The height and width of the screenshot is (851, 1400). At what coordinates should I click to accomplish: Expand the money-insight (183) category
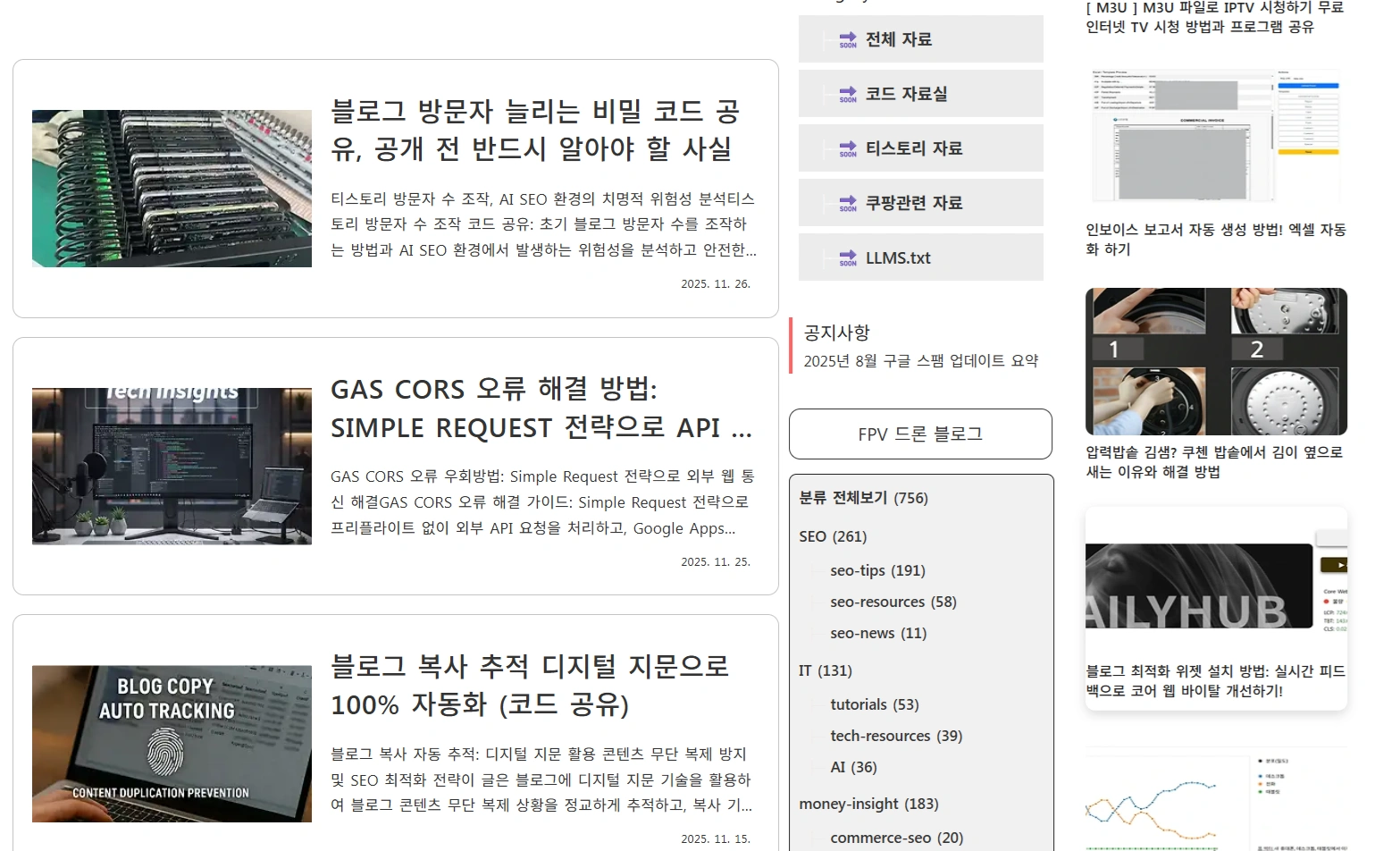coord(868,803)
